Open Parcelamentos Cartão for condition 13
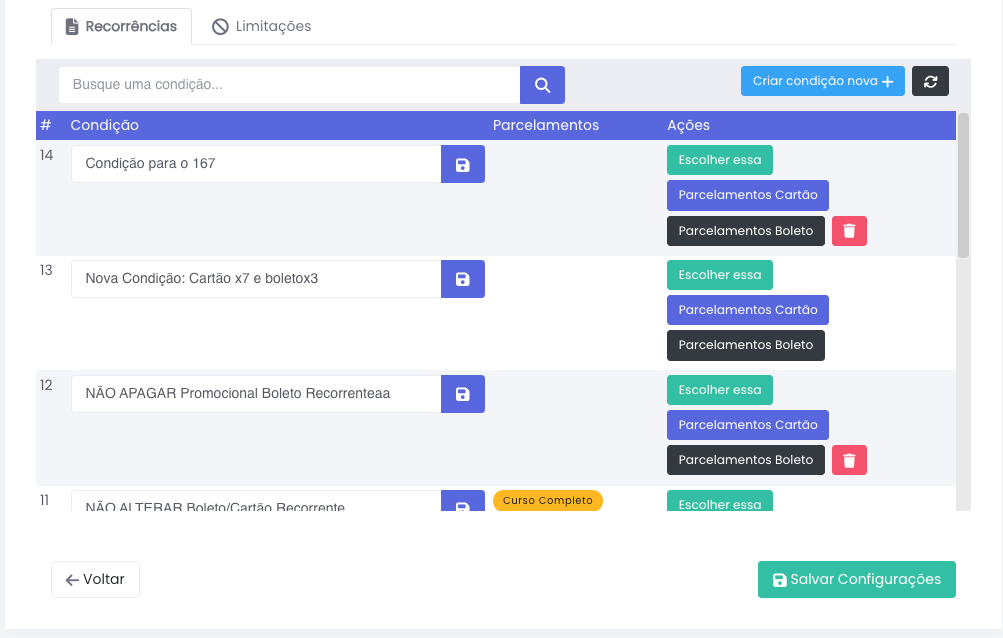The width and height of the screenshot is (1003, 638). (747, 310)
